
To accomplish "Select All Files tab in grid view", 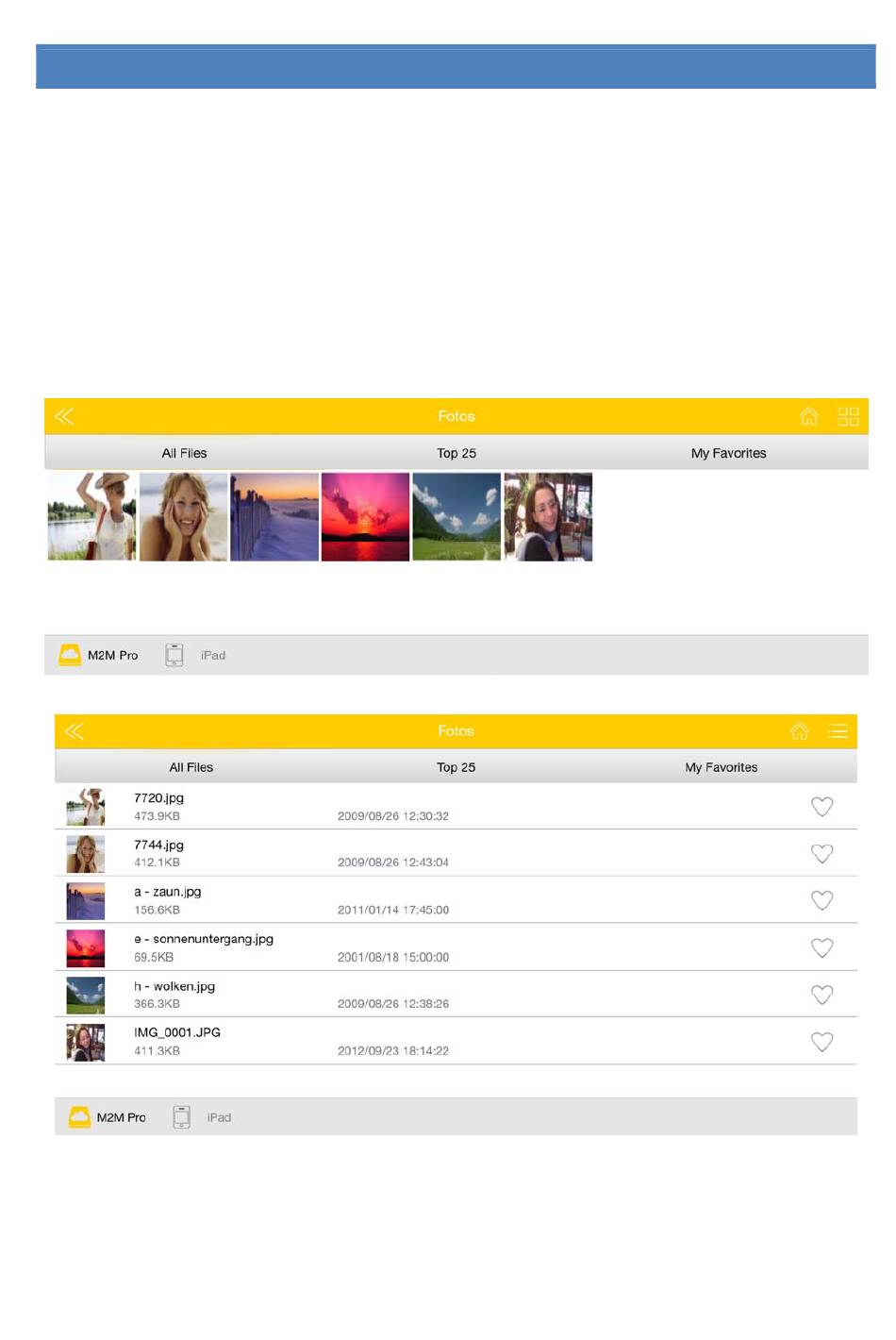I will (x=184, y=453).
